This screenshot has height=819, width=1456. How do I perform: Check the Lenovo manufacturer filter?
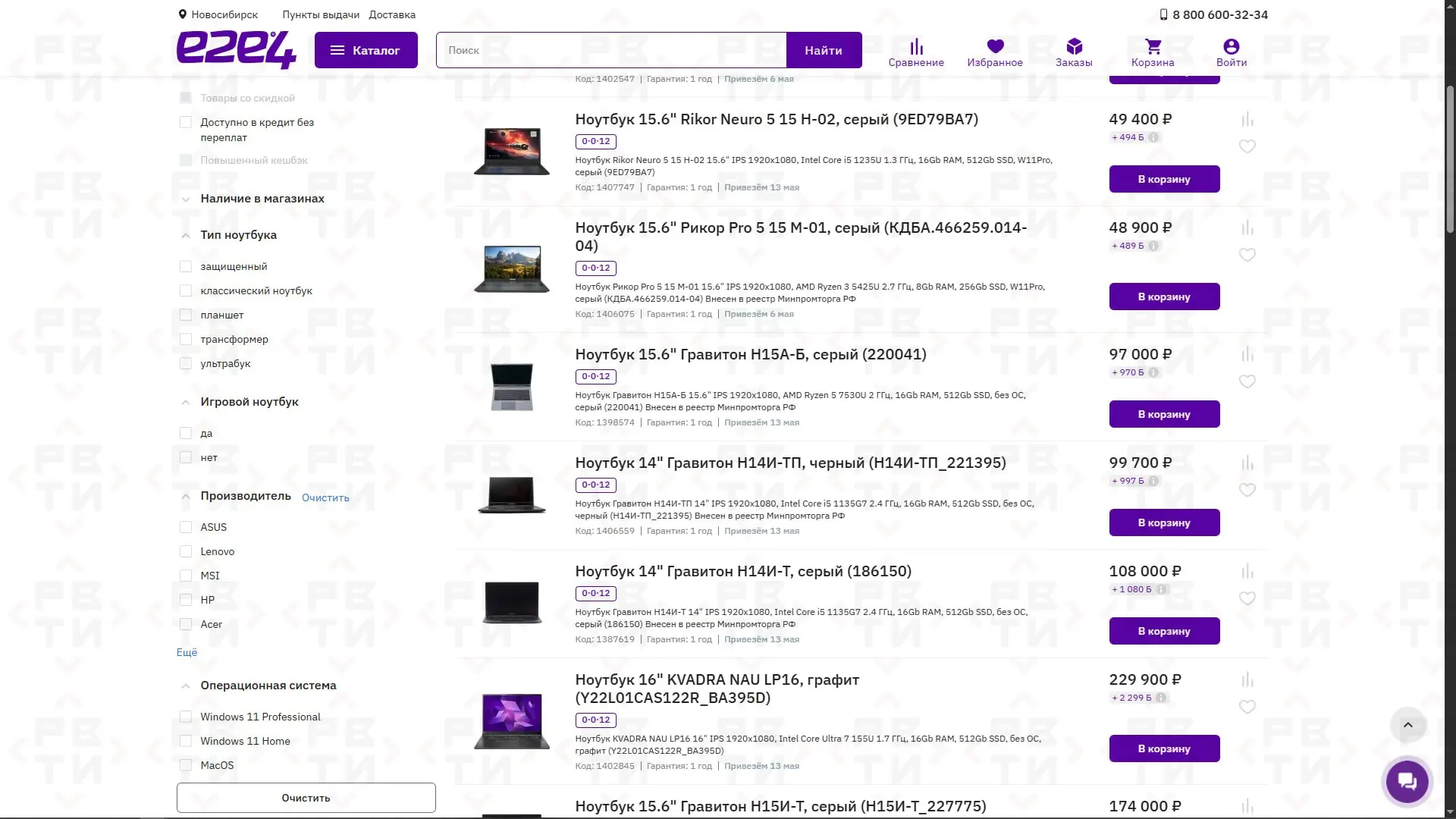(x=186, y=551)
